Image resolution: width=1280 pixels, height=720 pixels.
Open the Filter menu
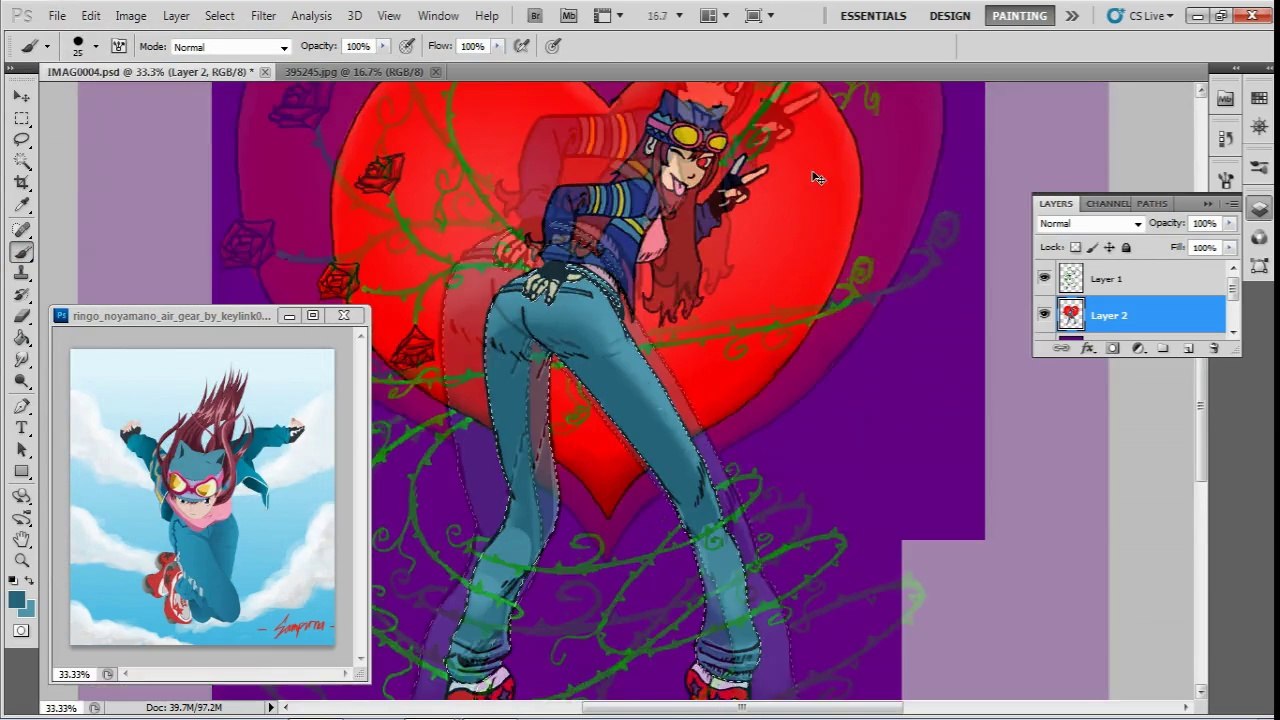[x=263, y=16]
